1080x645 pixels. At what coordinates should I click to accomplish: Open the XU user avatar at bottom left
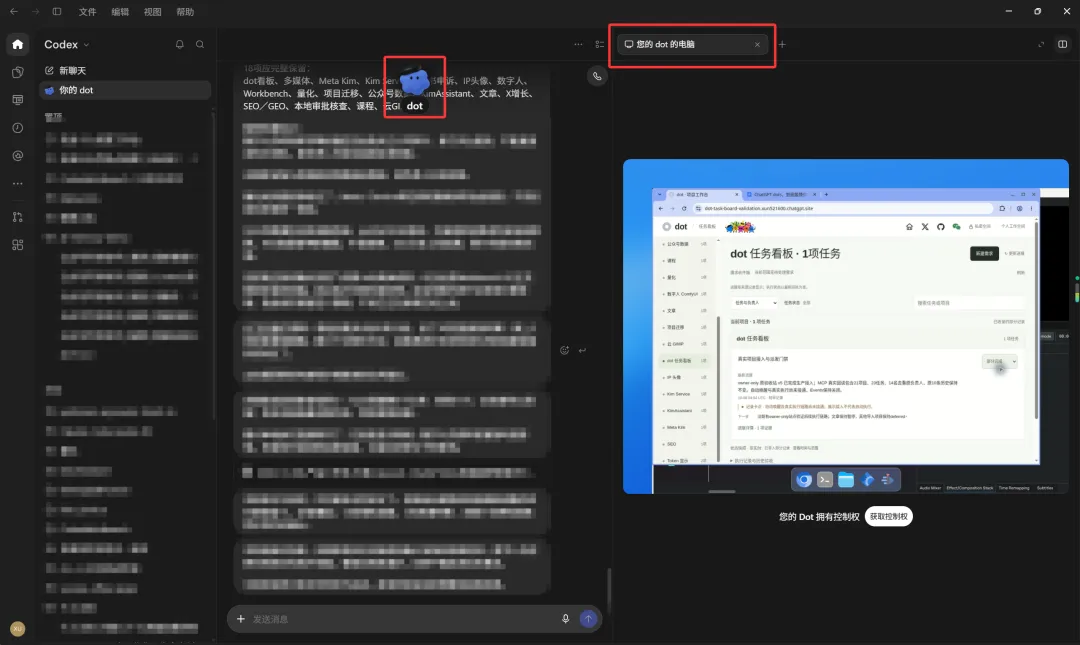coord(18,628)
